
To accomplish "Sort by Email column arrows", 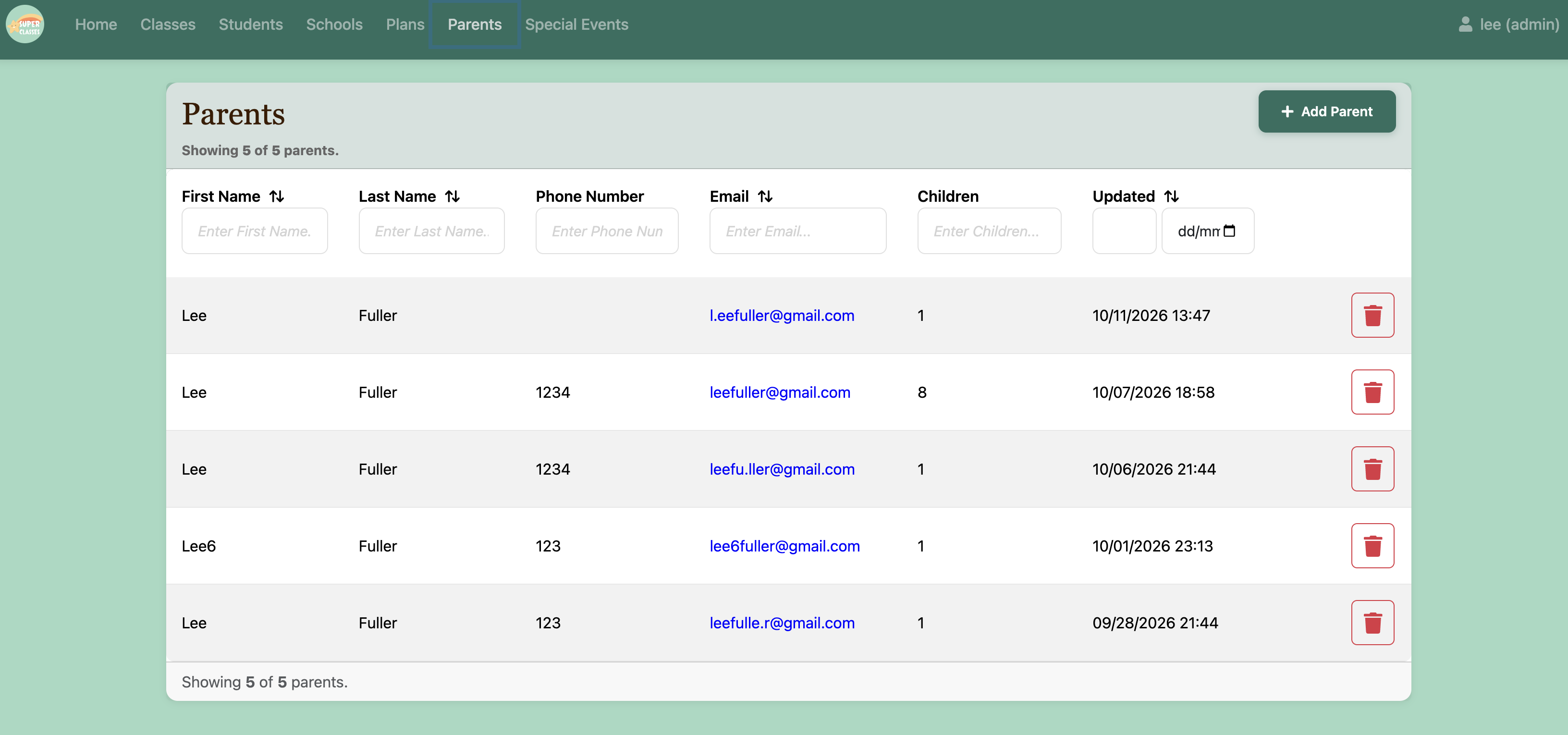I will click(x=765, y=196).
